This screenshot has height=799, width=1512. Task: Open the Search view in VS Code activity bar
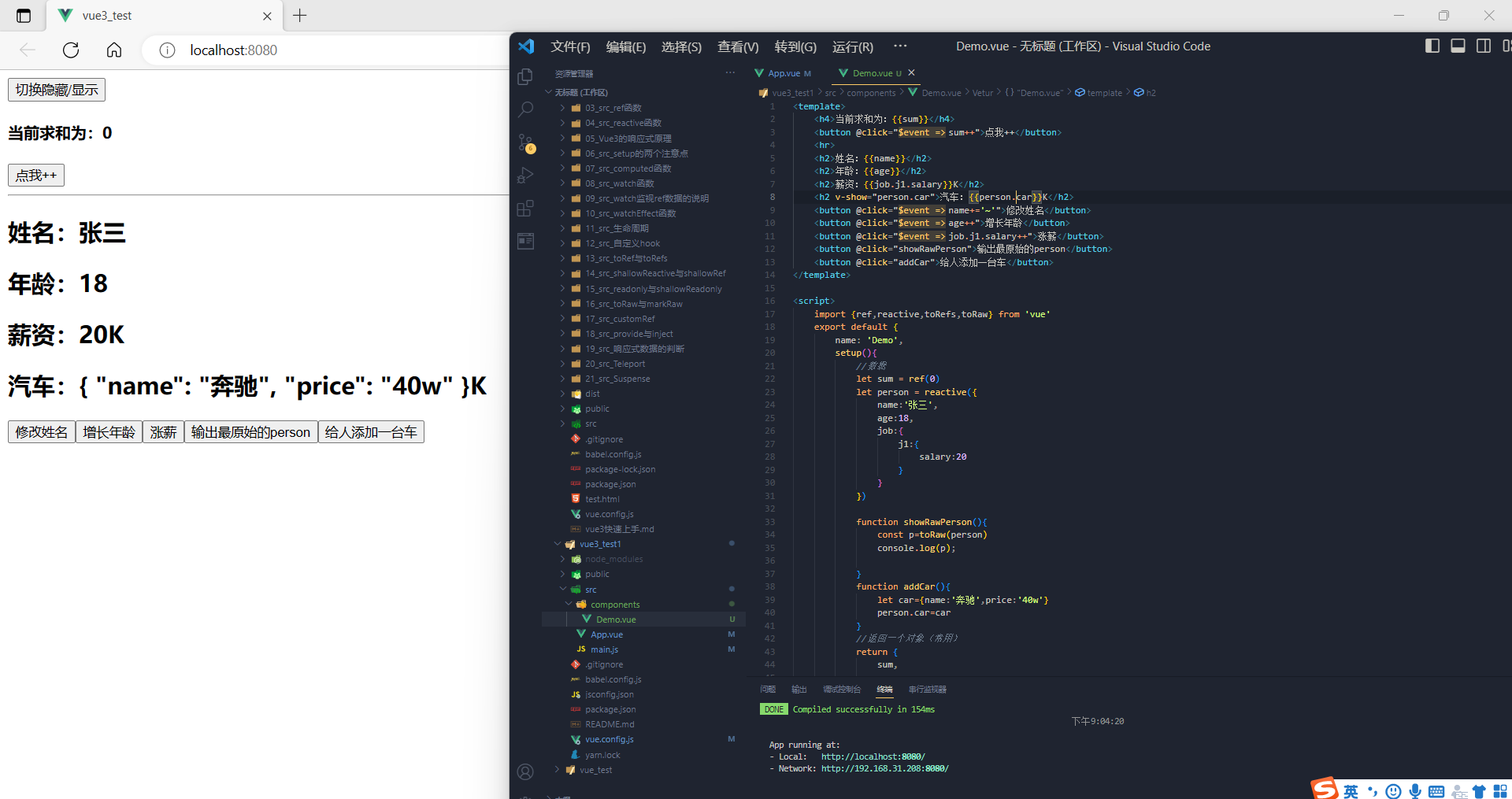(525, 109)
